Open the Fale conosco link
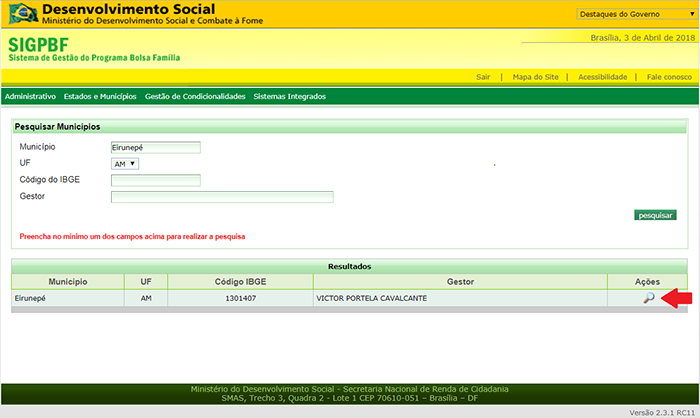The image size is (700, 418). (x=669, y=77)
